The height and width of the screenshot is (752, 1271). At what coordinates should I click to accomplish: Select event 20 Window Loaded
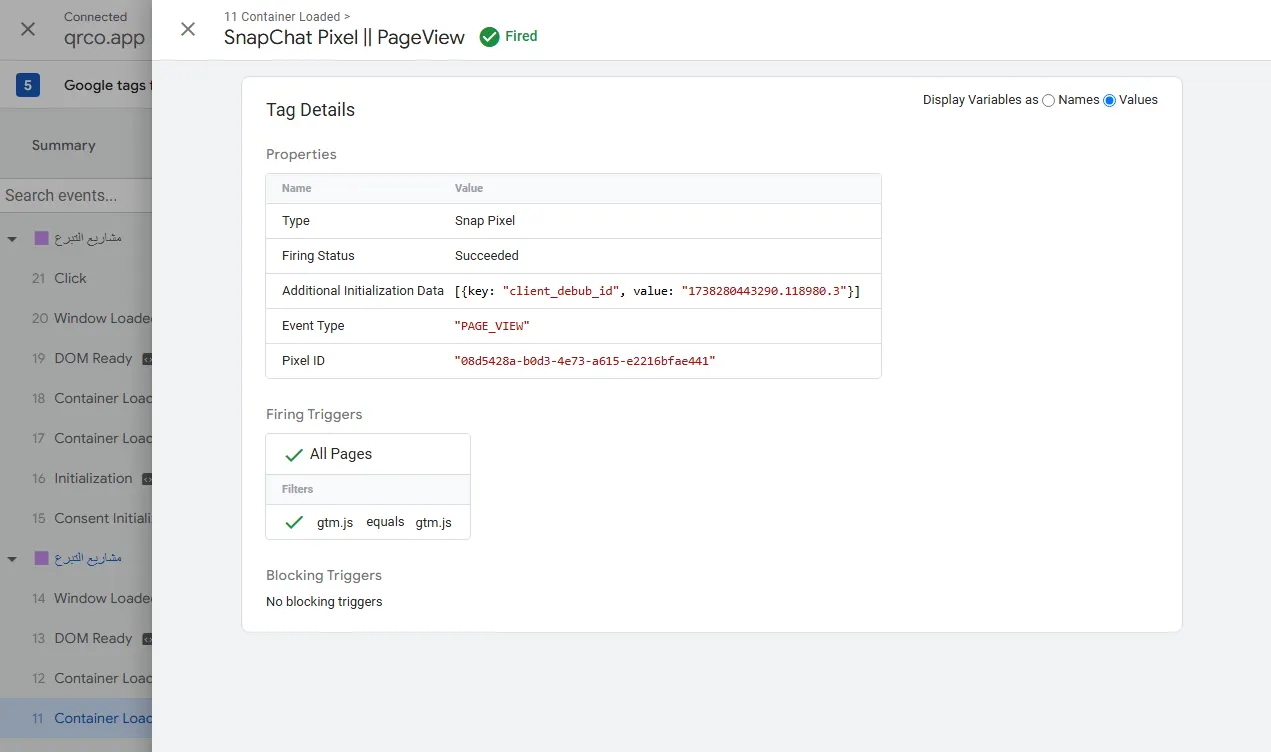coord(76,318)
